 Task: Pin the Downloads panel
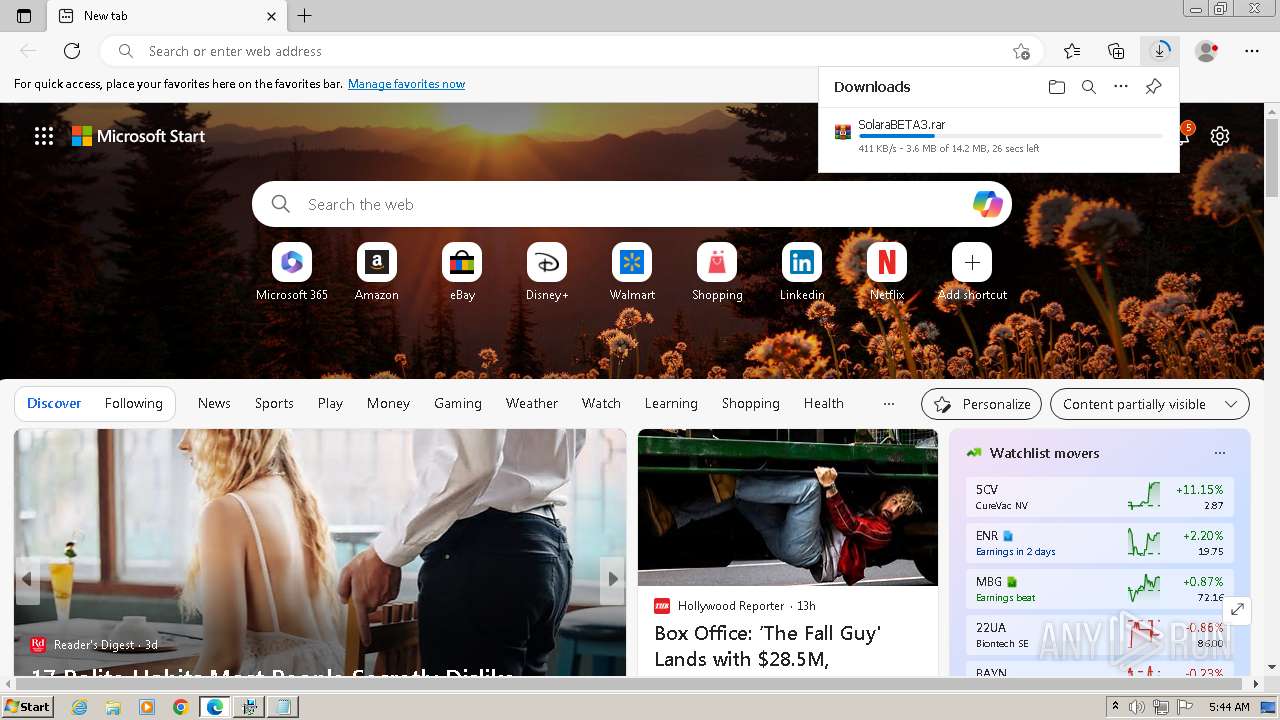coord(1153,87)
